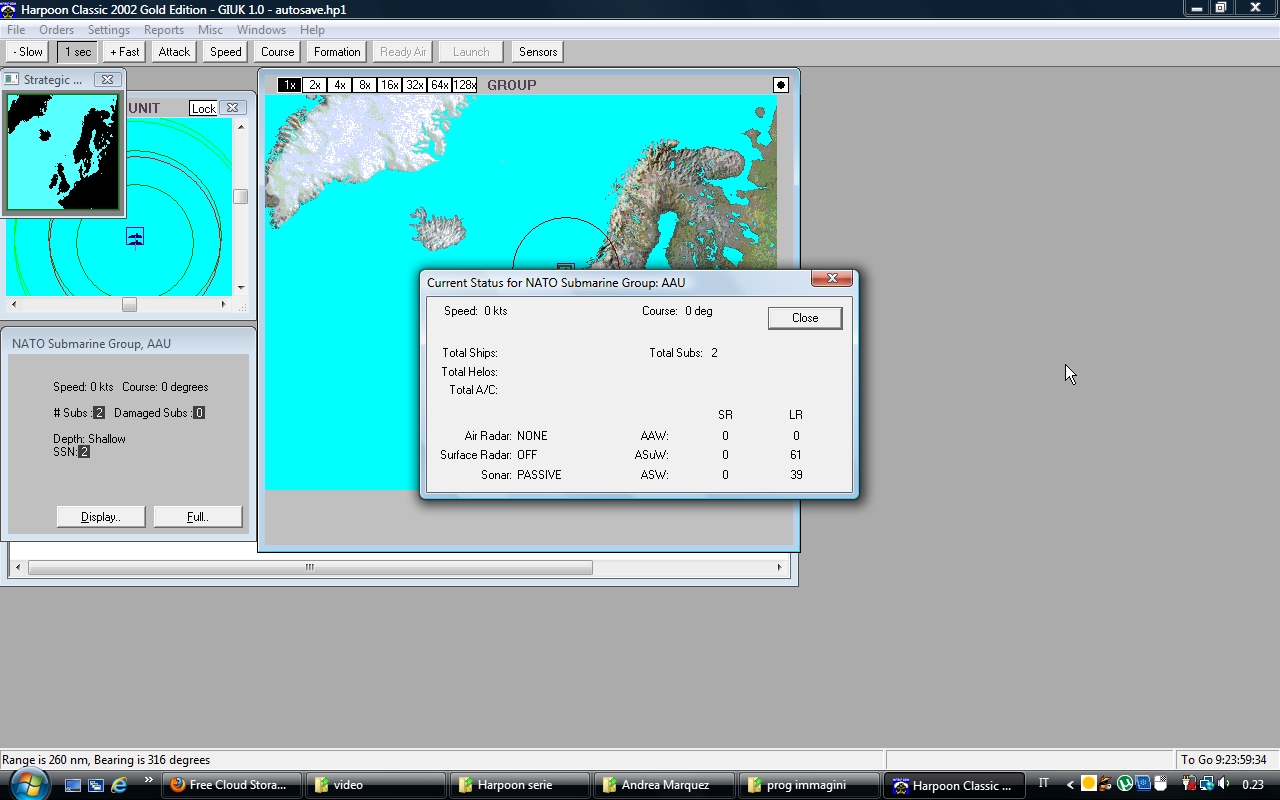Set group map zoom to 32x
This screenshot has height=800, width=1280.
coord(414,85)
